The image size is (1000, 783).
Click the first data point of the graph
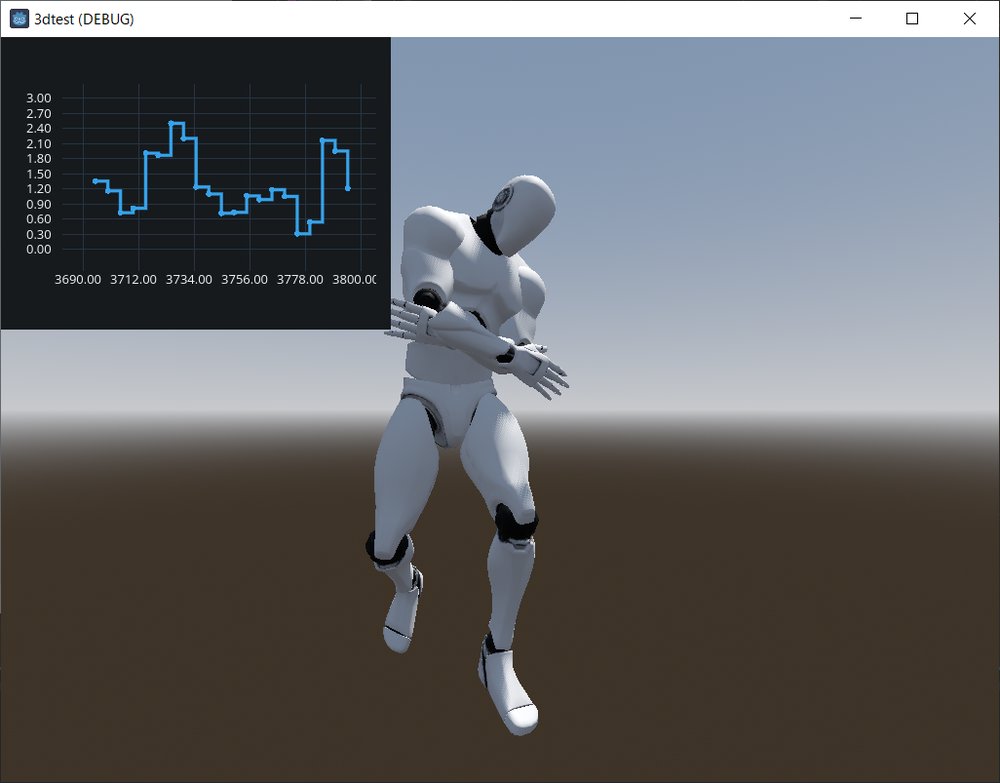click(95, 181)
